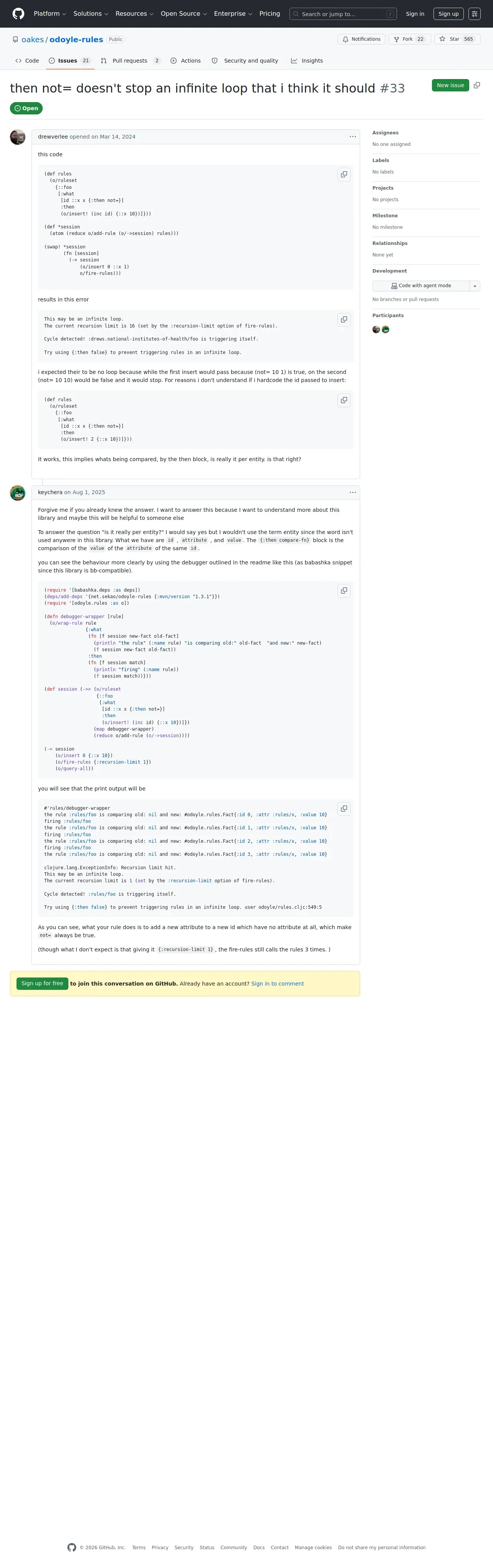493x1568 pixels.
Task: Click Do not share my personal information
Action: [x=382, y=1548]
